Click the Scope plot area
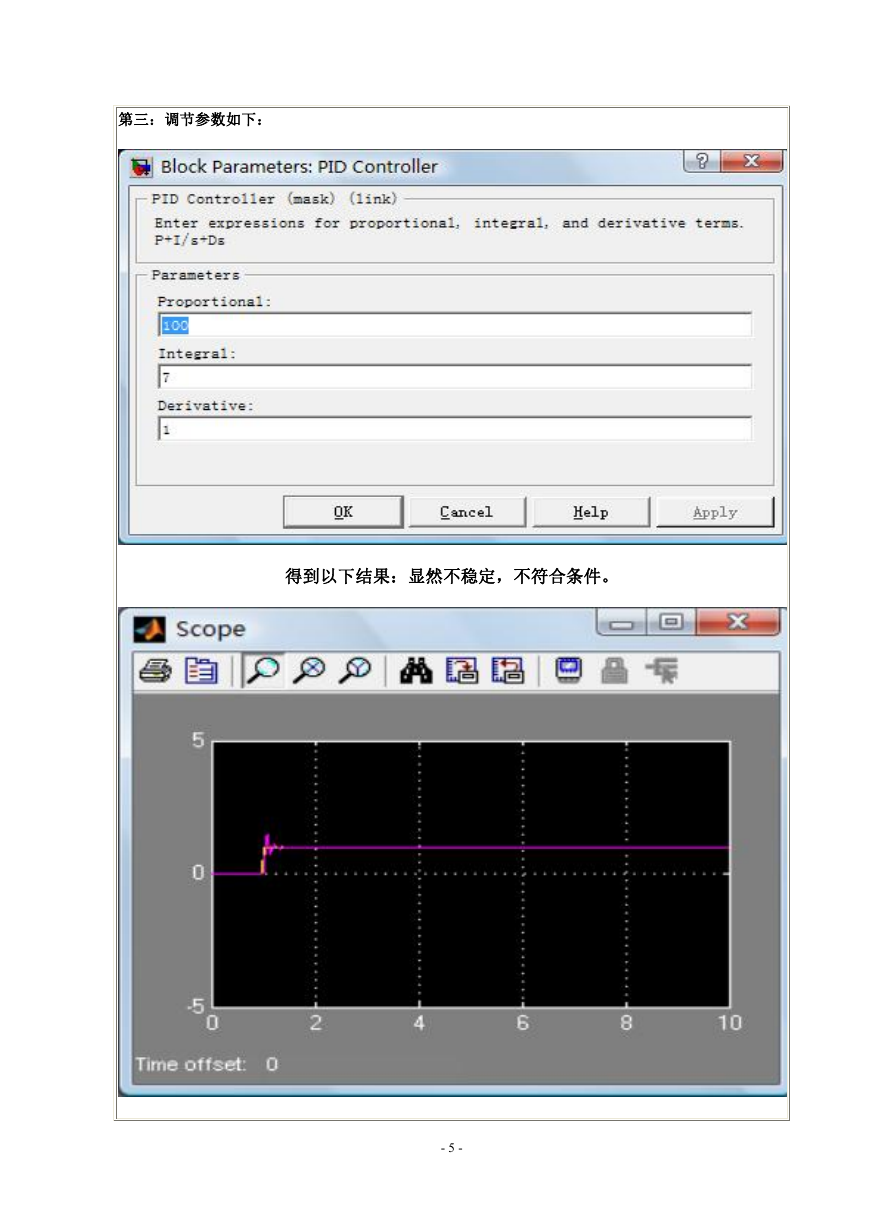 472,873
